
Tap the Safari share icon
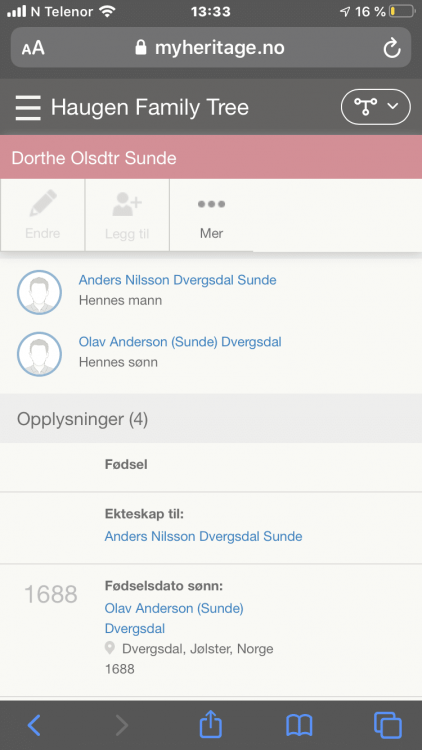[x=211, y=724]
